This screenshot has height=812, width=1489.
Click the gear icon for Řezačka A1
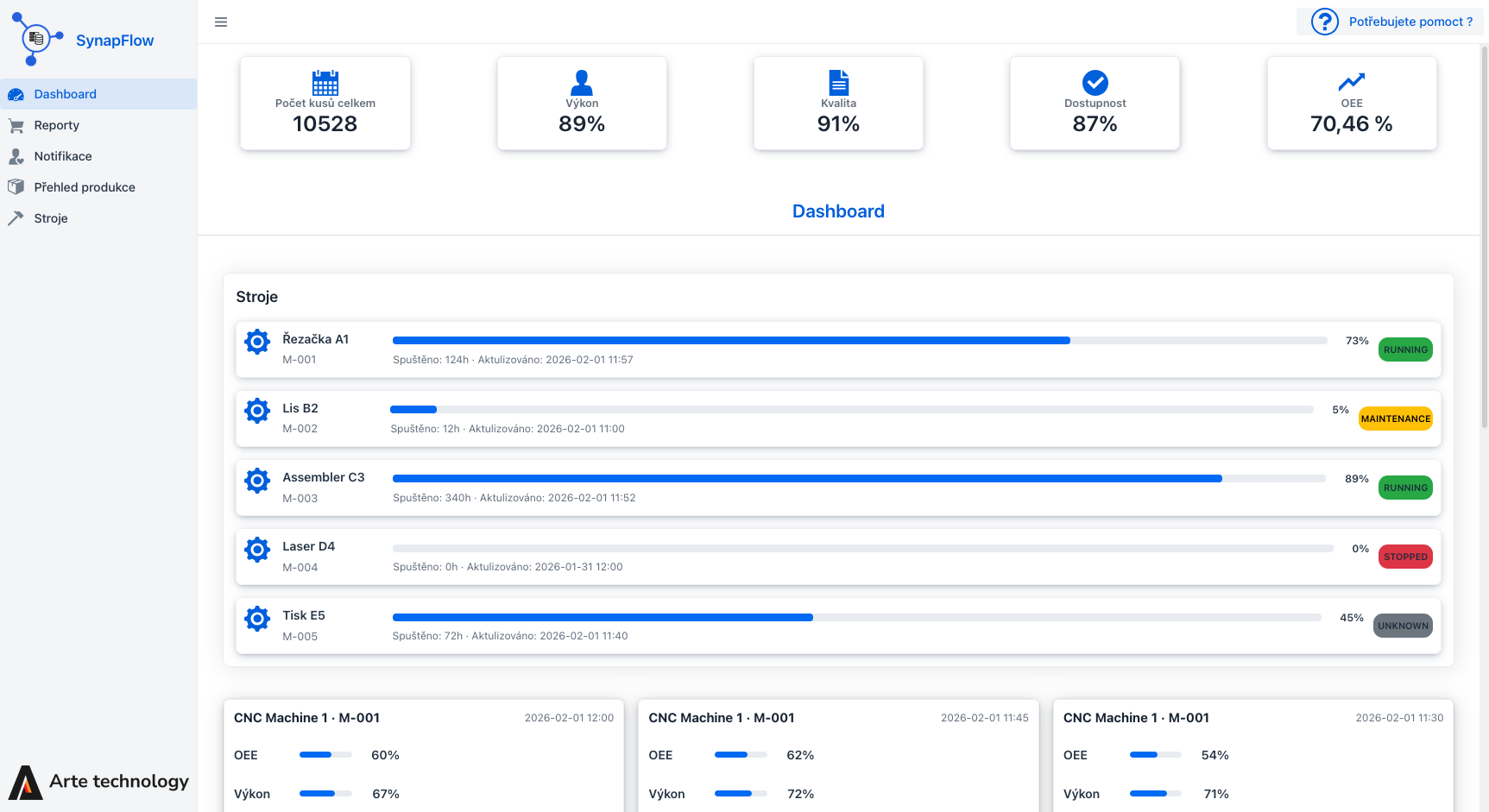coord(257,342)
